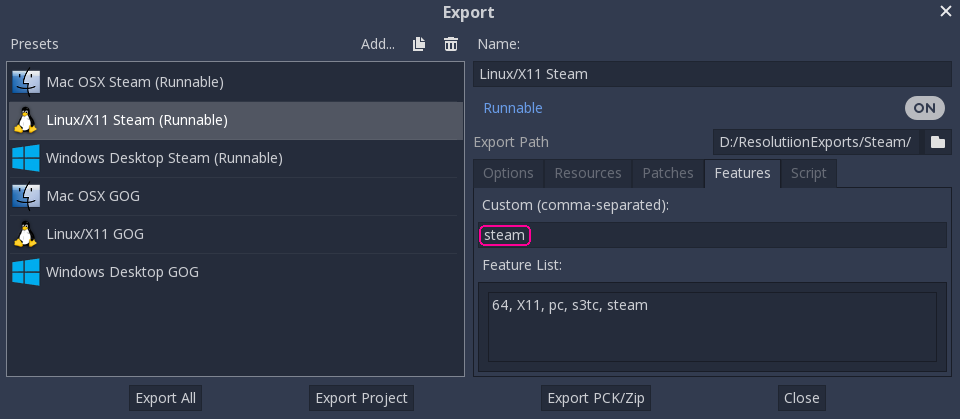The width and height of the screenshot is (960, 419).
Task: Click the delete preset trash icon
Action: [x=451, y=44]
